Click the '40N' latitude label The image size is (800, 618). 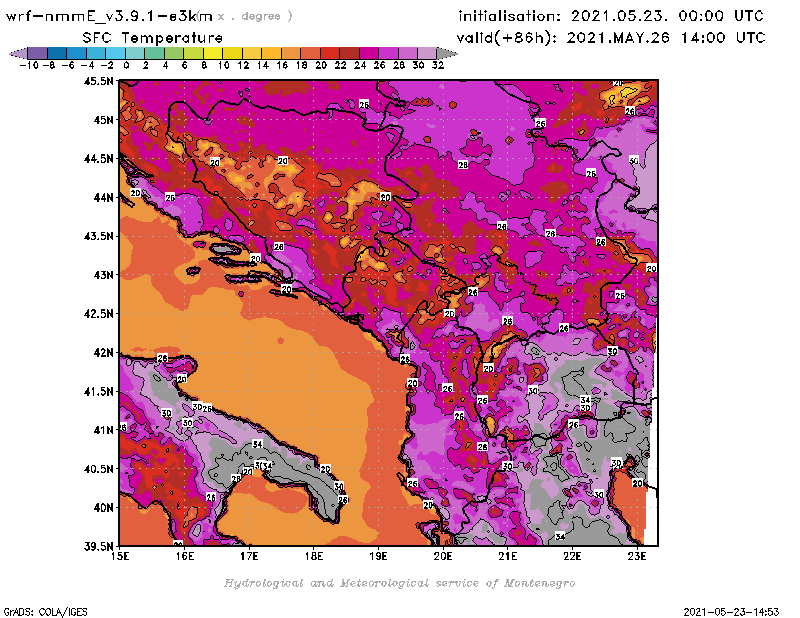tap(103, 508)
